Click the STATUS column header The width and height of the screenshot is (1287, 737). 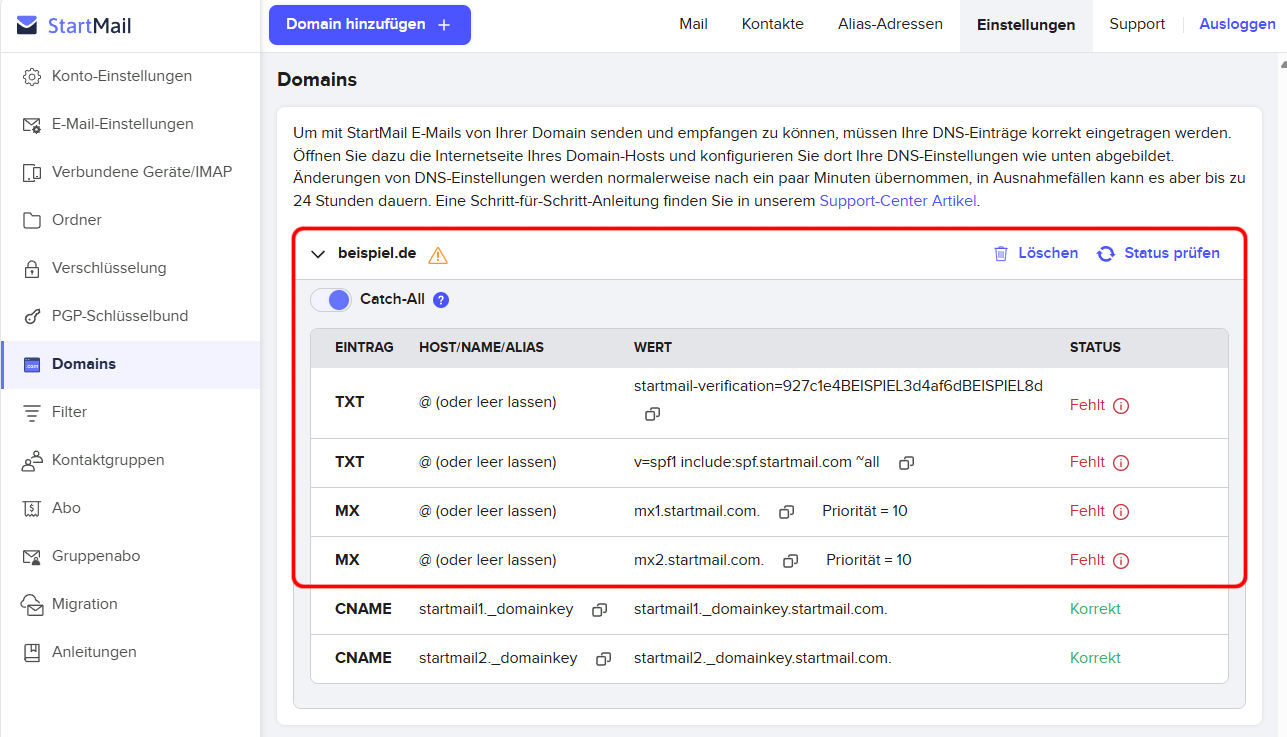tap(1095, 348)
